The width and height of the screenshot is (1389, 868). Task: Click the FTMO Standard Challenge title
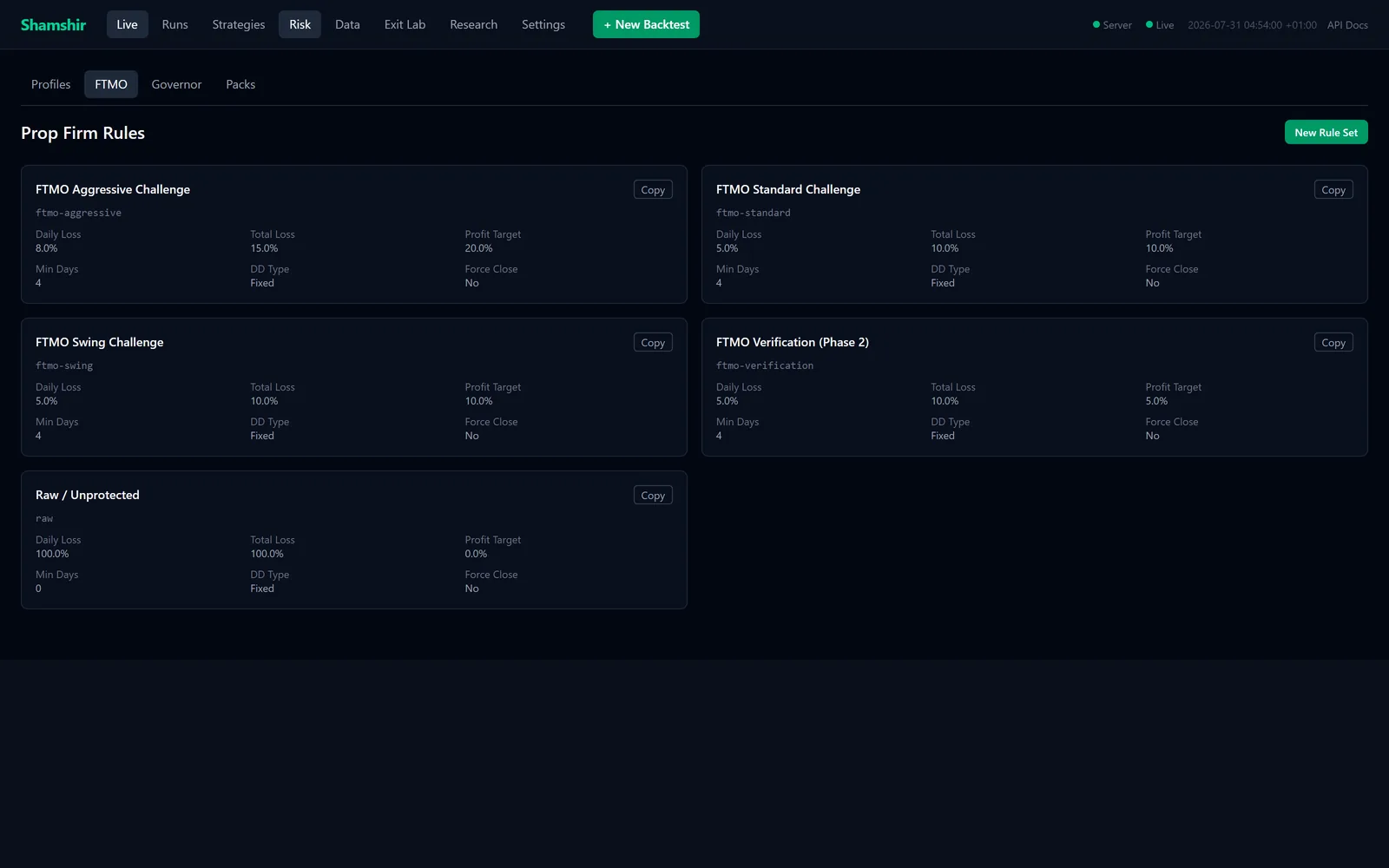[788, 189]
